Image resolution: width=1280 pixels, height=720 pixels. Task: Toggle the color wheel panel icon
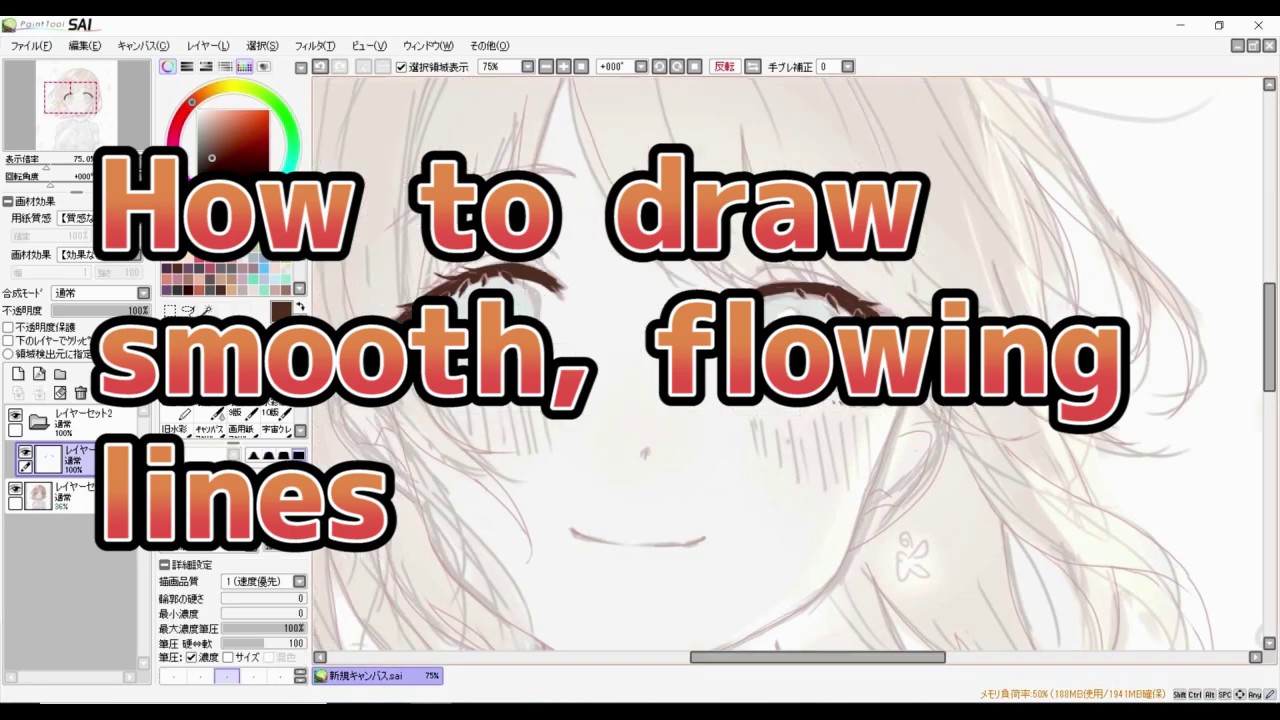pos(168,67)
